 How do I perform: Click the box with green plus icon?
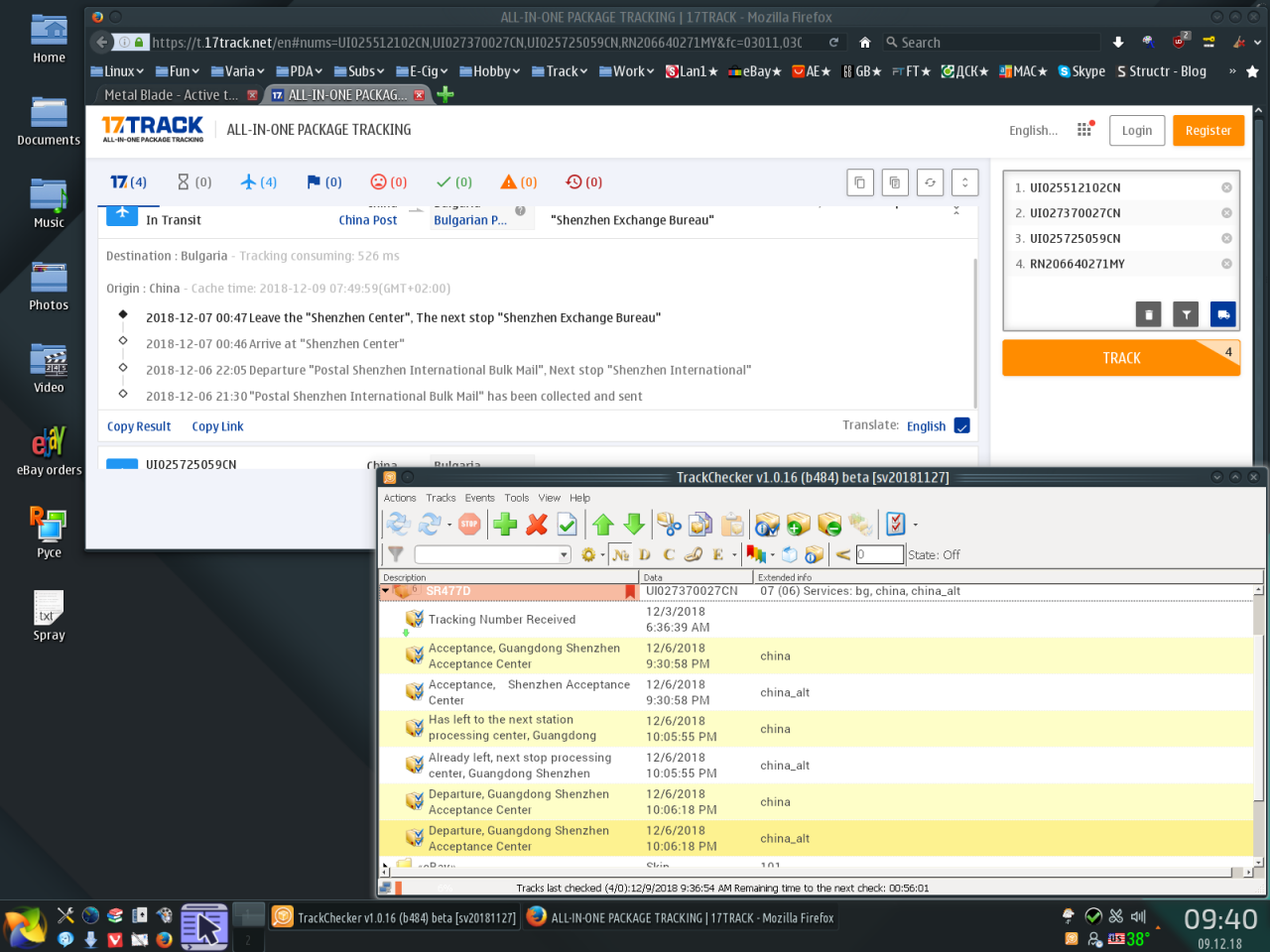click(x=799, y=524)
